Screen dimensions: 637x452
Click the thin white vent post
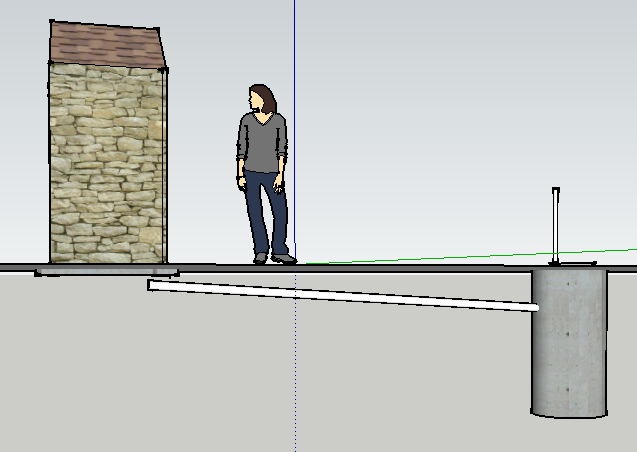click(x=555, y=225)
